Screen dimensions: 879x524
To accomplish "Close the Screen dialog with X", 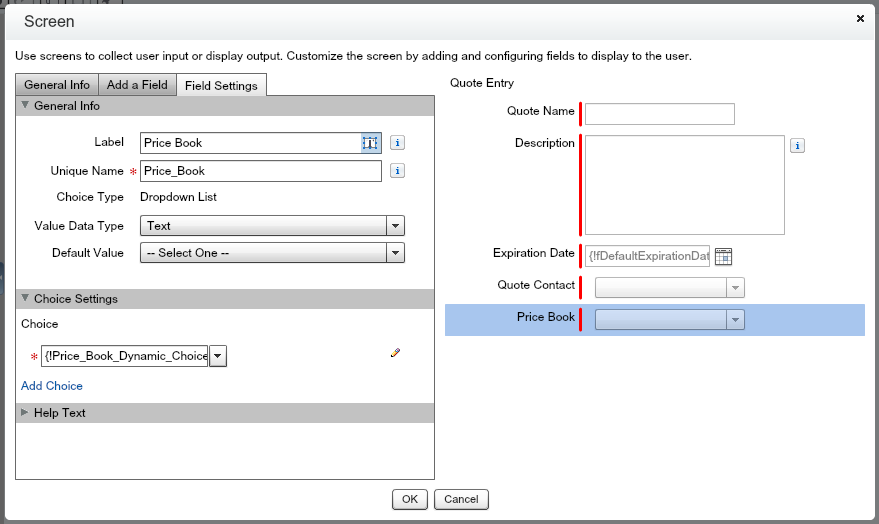I will pyautogui.click(x=861, y=18).
